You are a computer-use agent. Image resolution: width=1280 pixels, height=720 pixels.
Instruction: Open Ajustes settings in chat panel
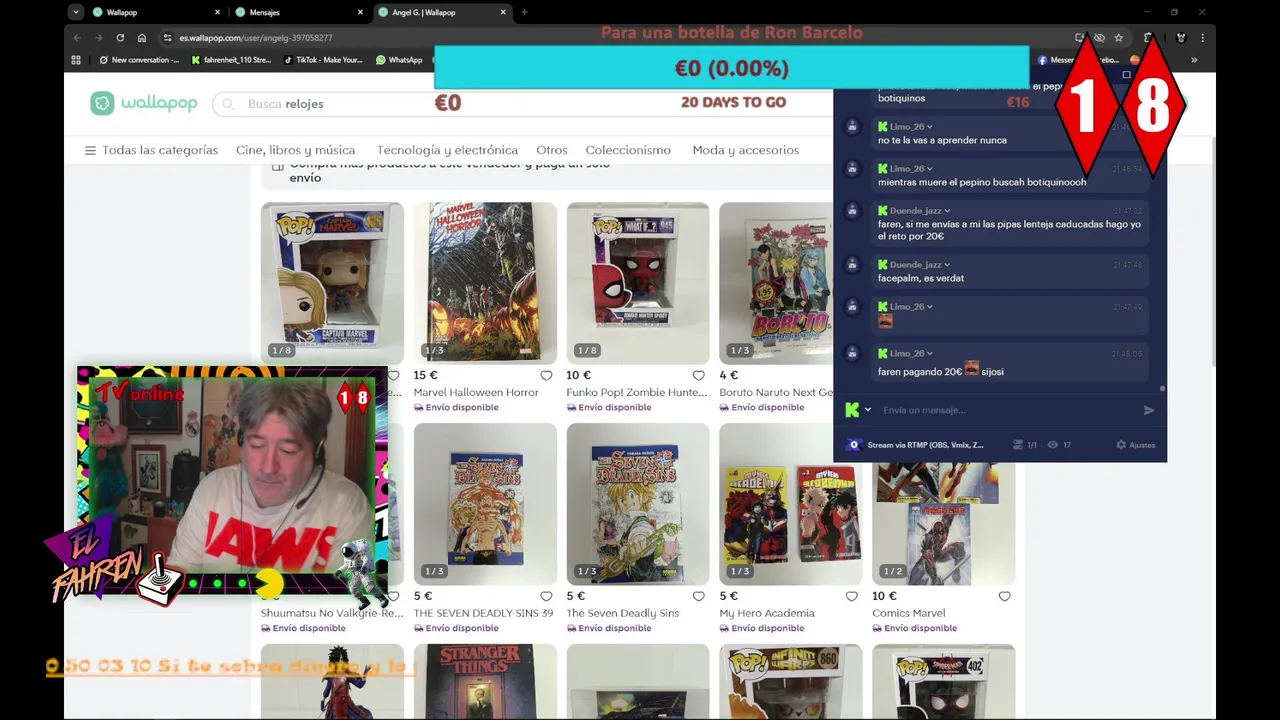[x=1135, y=445]
